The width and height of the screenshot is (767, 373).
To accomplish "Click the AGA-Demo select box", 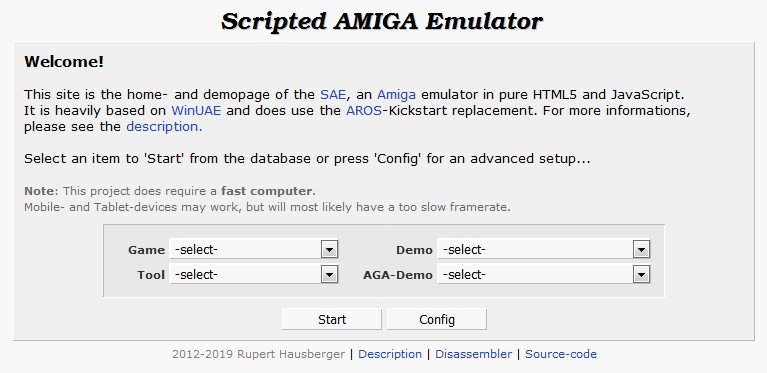I will coord(543,275).
